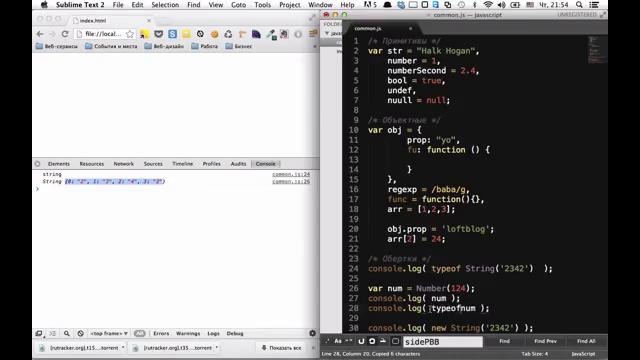Open macOS Spotlight search icon
This screenshot has width=640, height=360.
point(579,5)
